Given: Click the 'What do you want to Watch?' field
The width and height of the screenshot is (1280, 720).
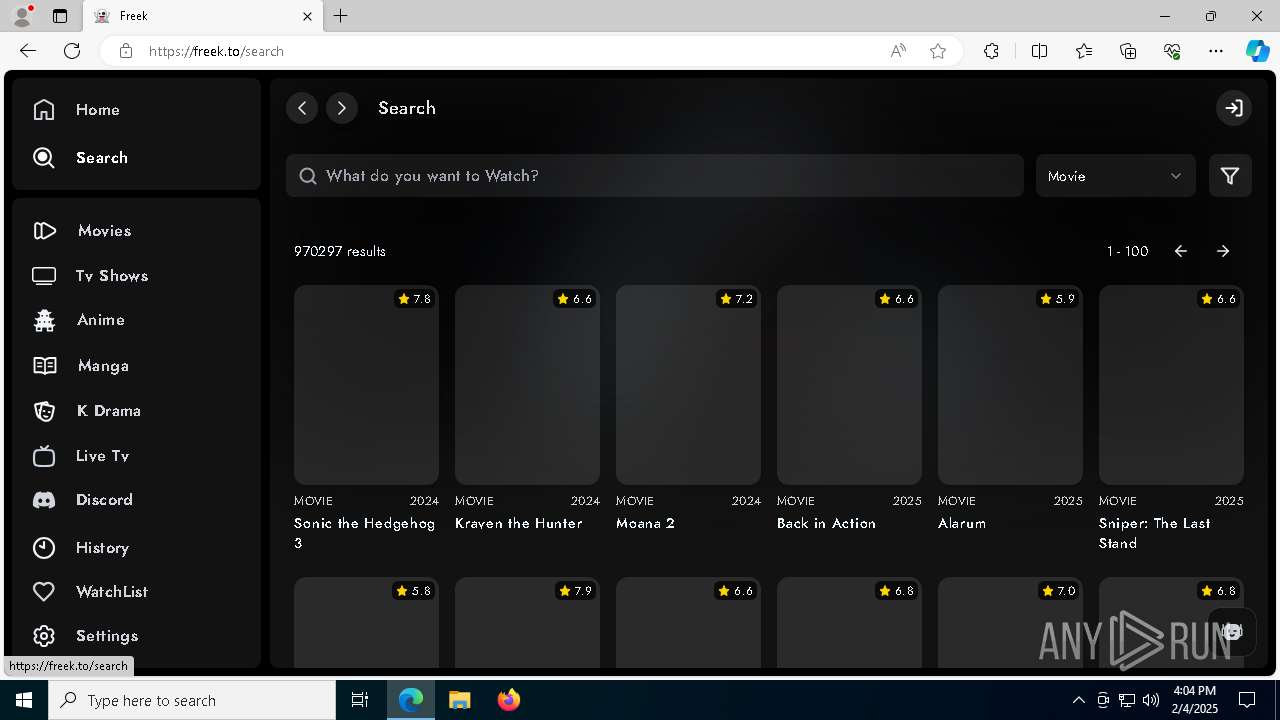Looking at the screenshot, I should pyautogui.click(x=655, y=176).
